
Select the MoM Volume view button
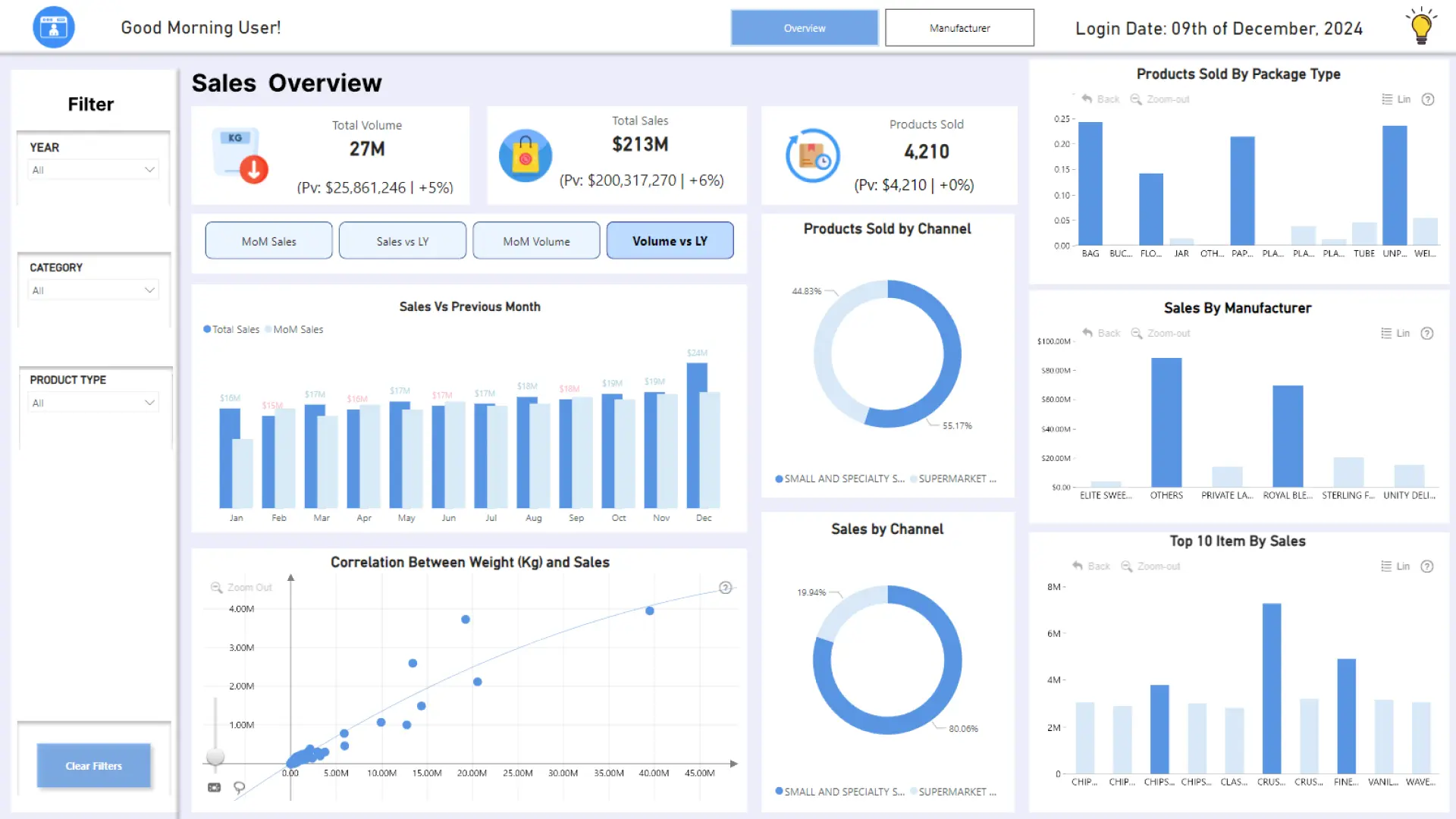pos(536,240)
